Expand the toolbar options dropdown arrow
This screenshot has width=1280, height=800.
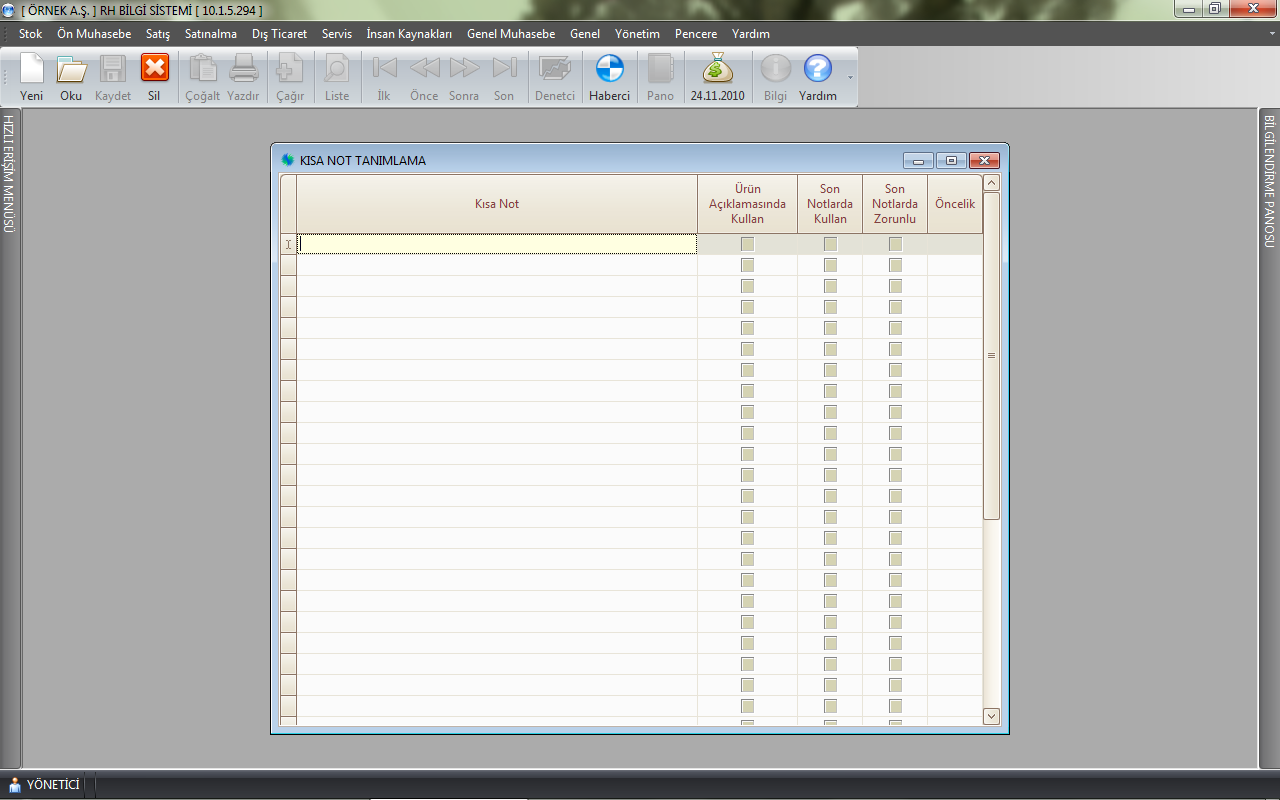tap(850, 77)
